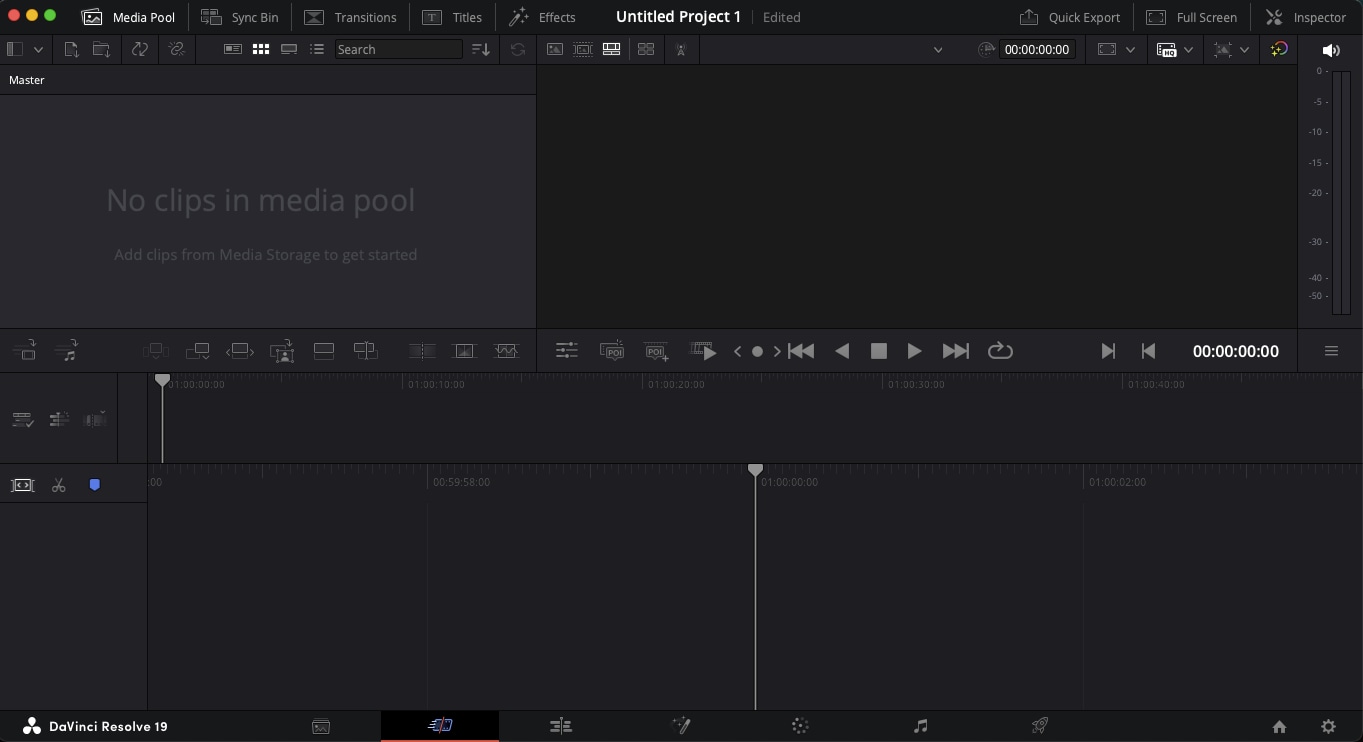Screen dimensions: 1363x742
Task: Mute audio with the speaker icon
Action: [x=1331, y=50]
